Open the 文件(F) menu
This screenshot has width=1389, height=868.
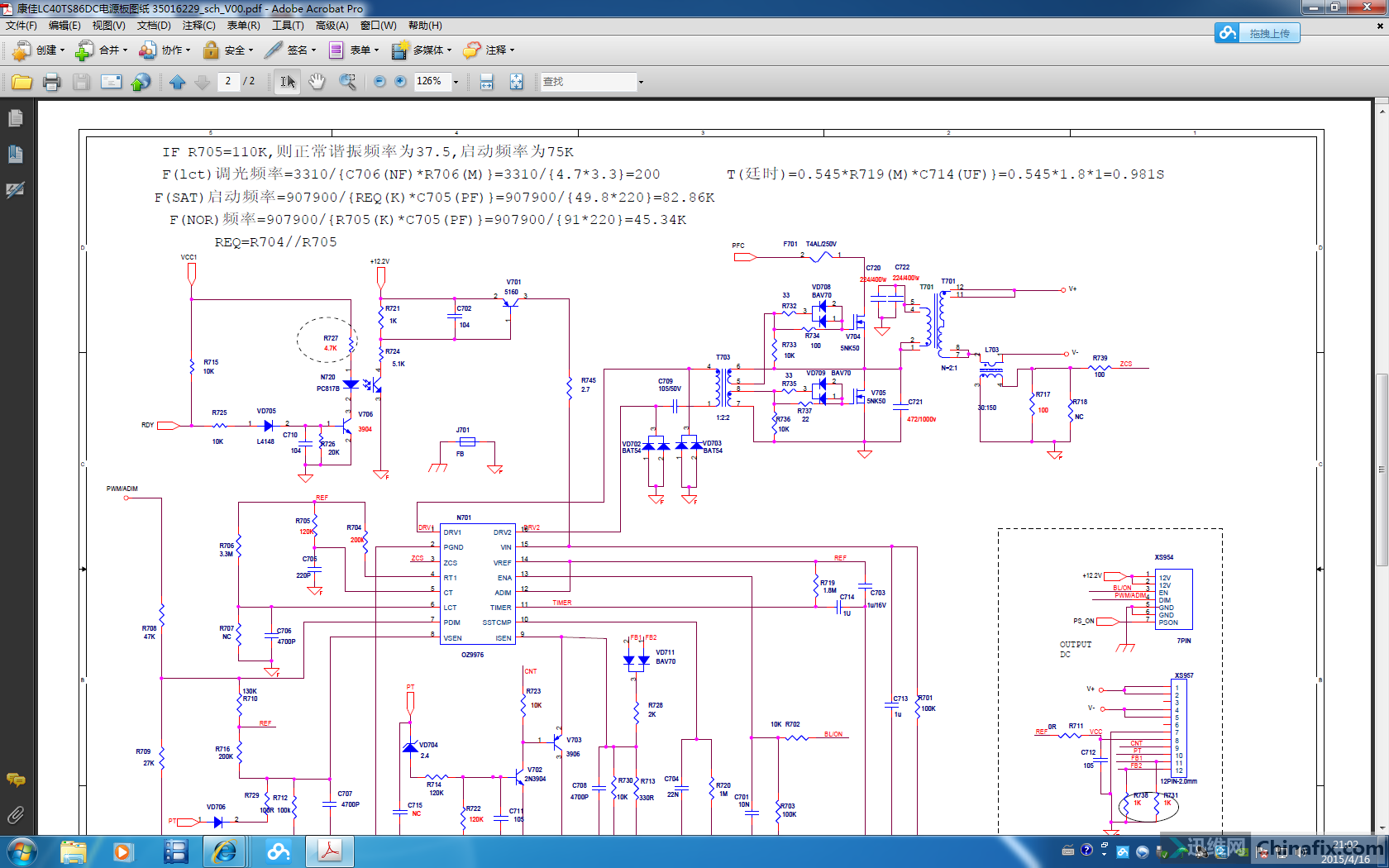[x=21, y=26]
